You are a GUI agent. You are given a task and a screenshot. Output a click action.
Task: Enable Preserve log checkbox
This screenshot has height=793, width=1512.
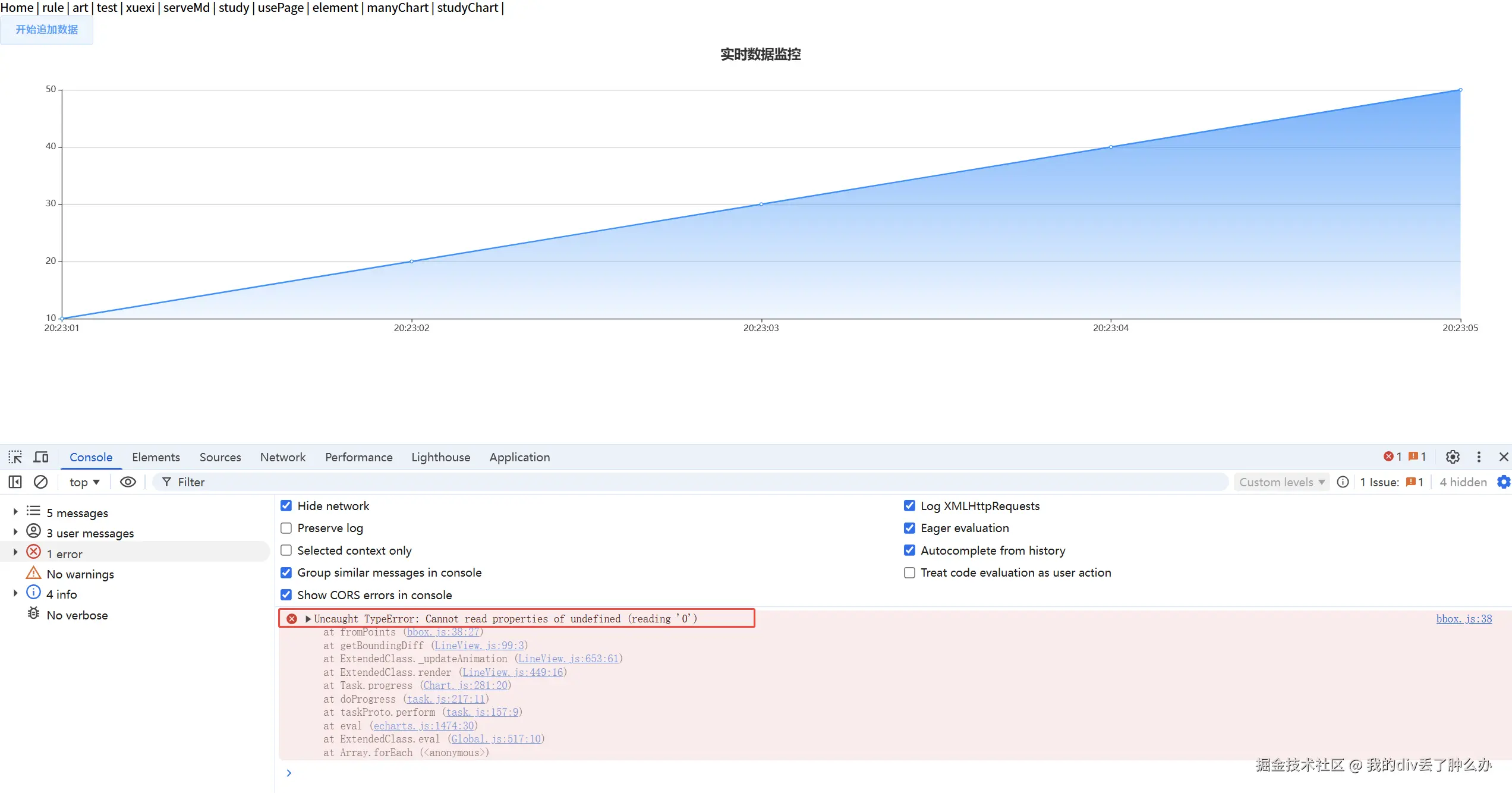click(x=286, y=528)
